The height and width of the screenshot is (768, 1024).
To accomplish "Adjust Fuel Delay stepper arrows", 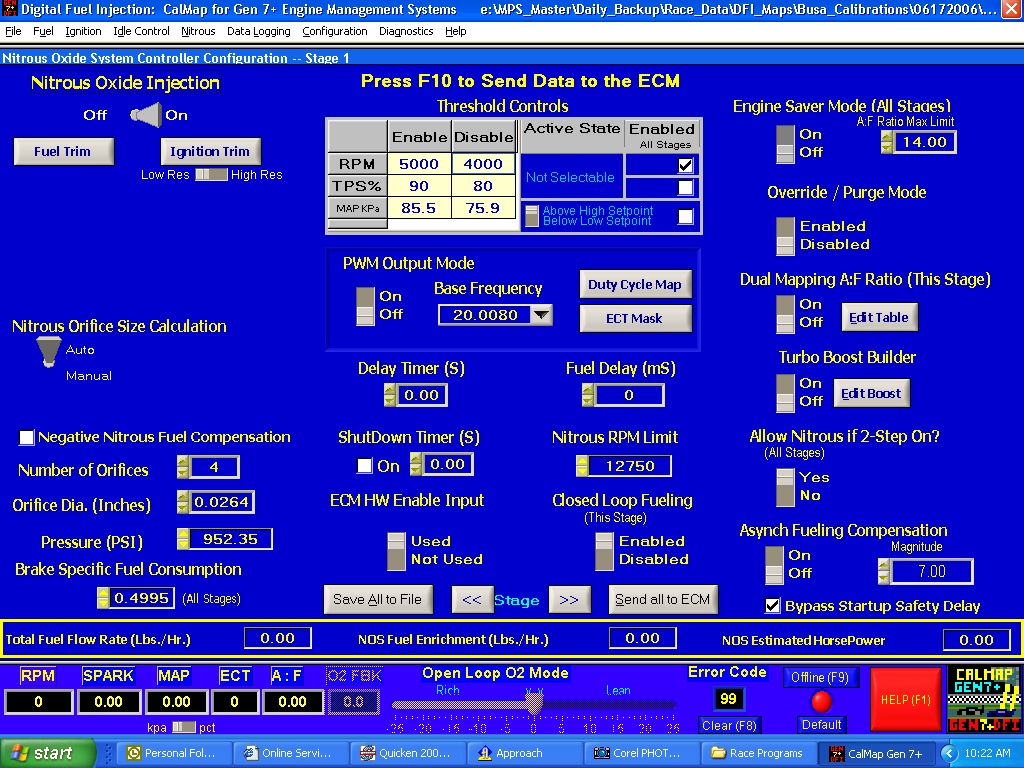I will pos(587,395).
